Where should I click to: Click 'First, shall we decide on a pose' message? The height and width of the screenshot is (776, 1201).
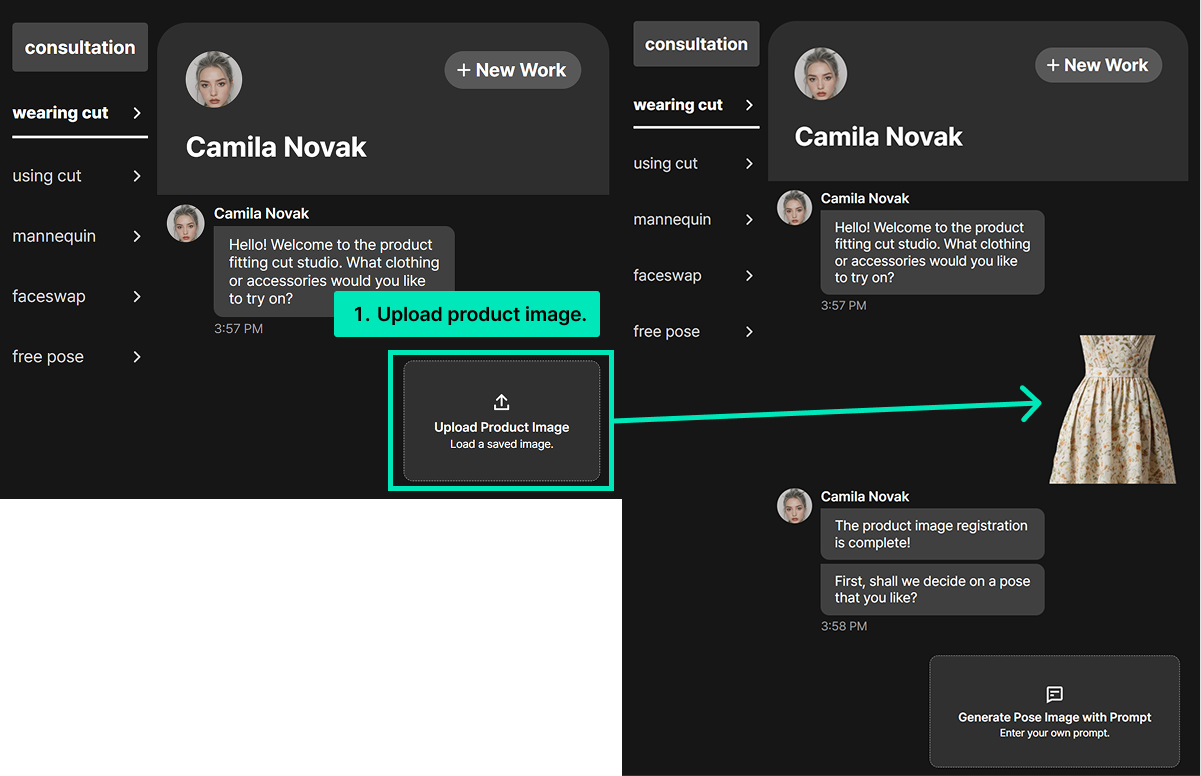pyautogui.click(x=932, y=589)
